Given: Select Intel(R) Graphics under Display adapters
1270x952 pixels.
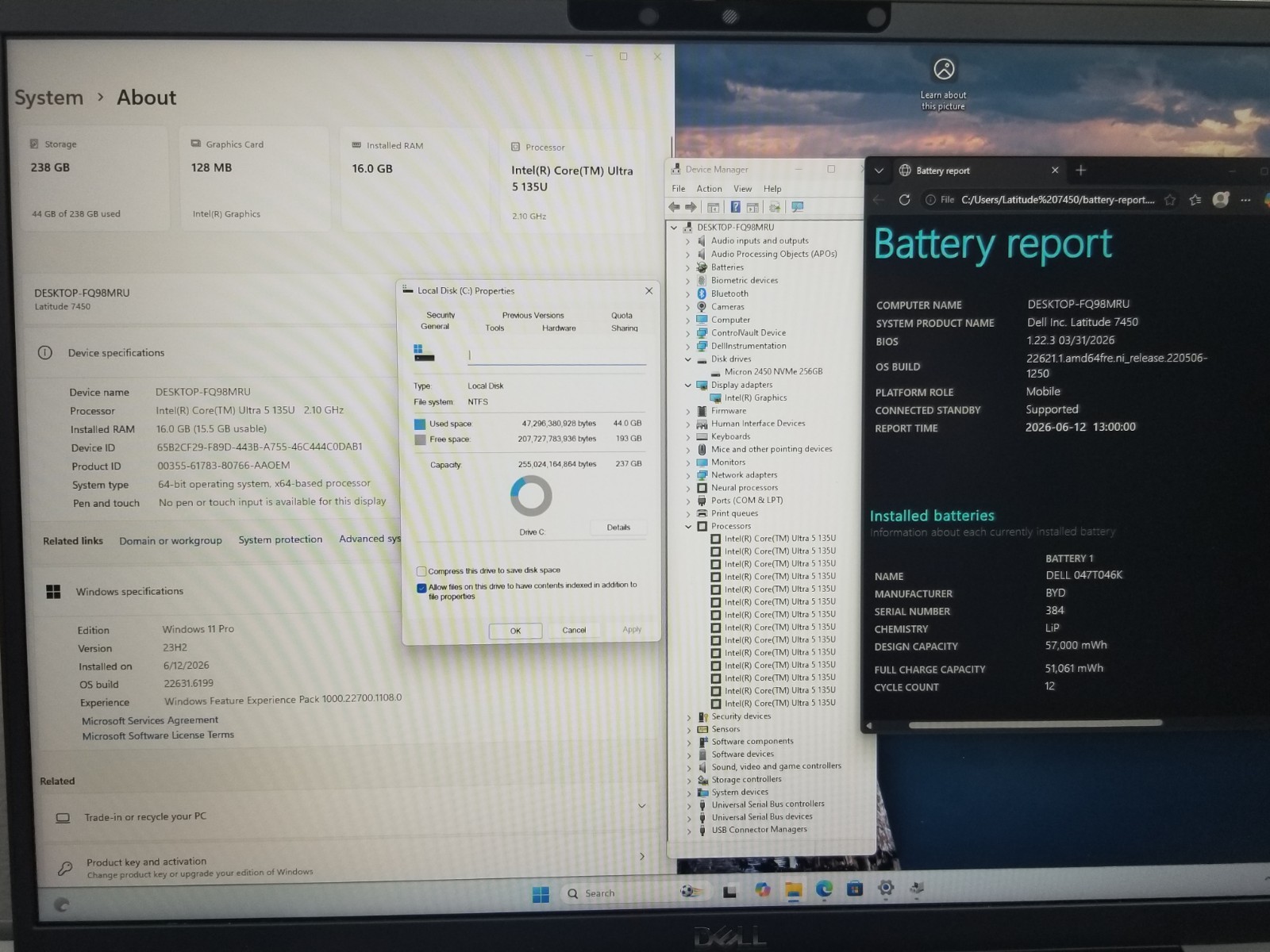Looking at the screenshot, I should click(755, 398).
